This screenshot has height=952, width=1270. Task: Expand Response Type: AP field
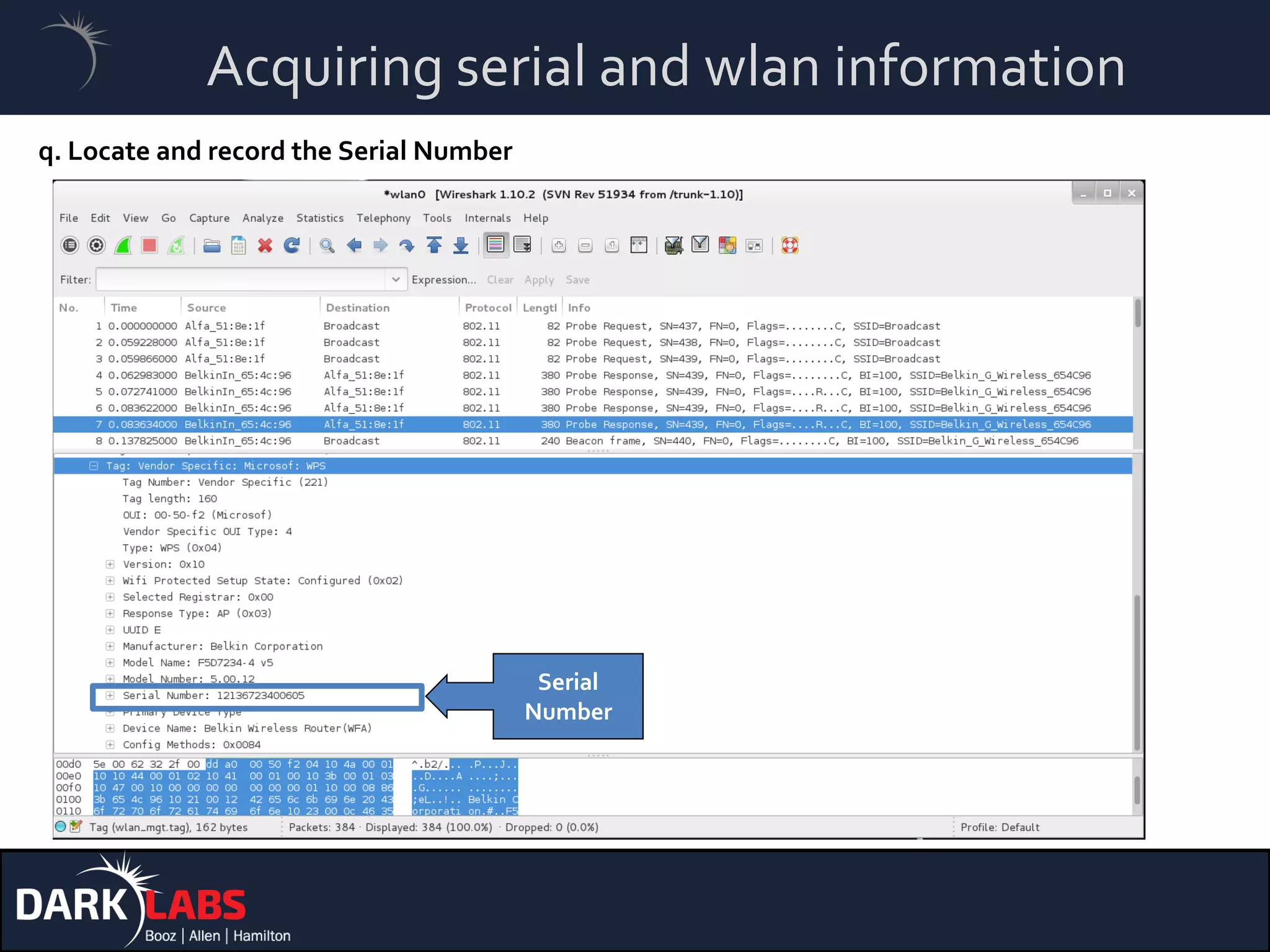click(x=110, y=614)
